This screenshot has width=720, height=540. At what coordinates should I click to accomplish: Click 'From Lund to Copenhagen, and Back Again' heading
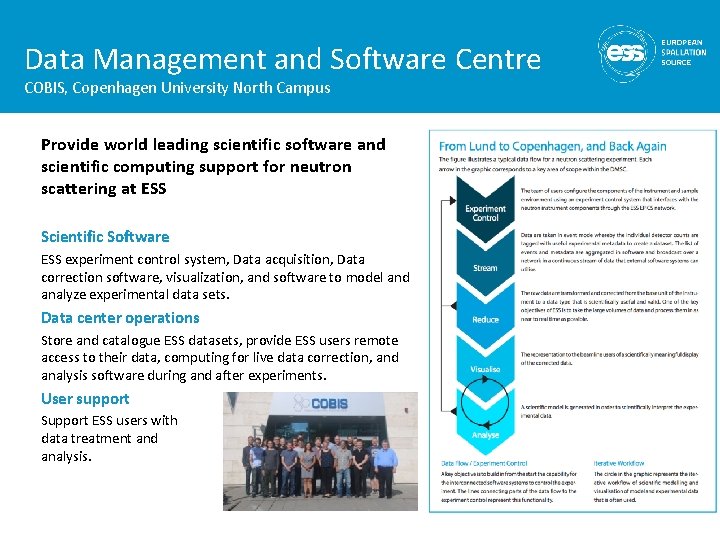(x=552, y=146)
